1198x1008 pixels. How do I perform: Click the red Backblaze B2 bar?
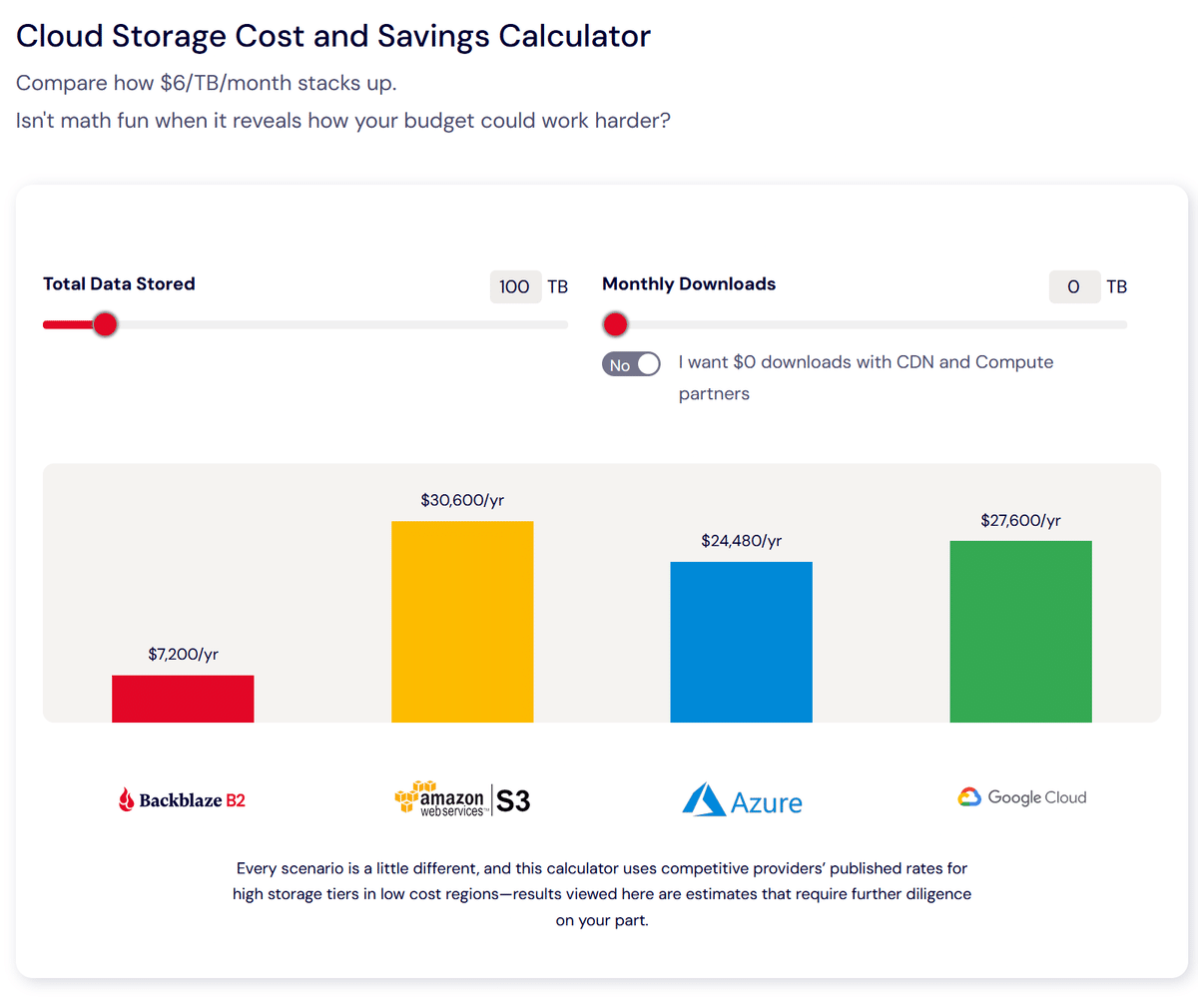183,699
